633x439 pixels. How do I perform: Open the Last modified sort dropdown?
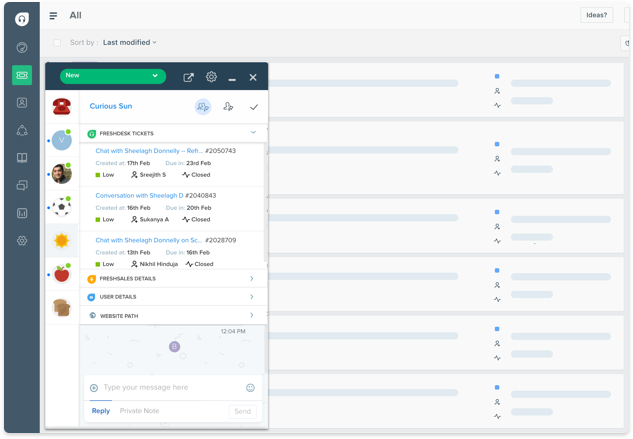click(x=129, y=43)
